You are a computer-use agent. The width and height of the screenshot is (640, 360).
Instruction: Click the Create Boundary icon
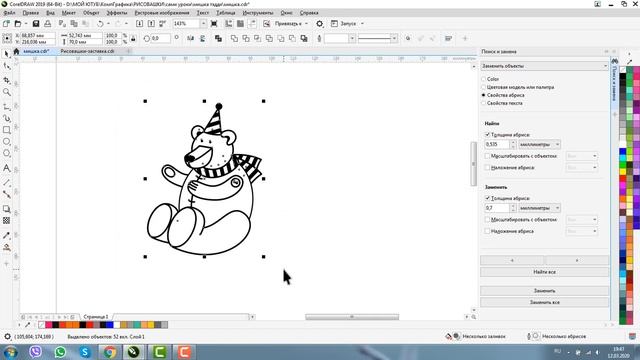click(x=304, y=38)
